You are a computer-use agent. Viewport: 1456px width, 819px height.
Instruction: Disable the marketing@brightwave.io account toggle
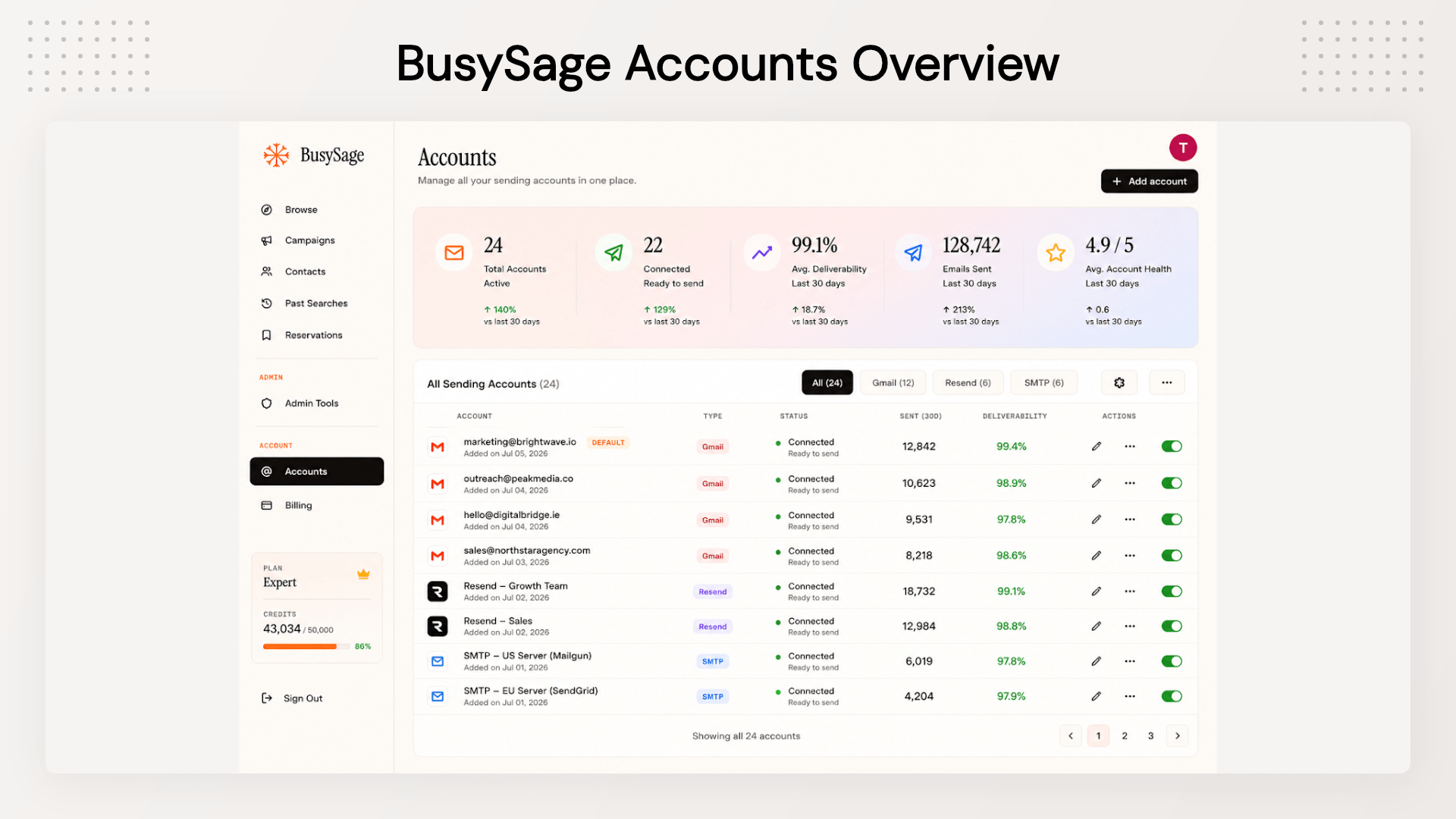(1172, 447)
